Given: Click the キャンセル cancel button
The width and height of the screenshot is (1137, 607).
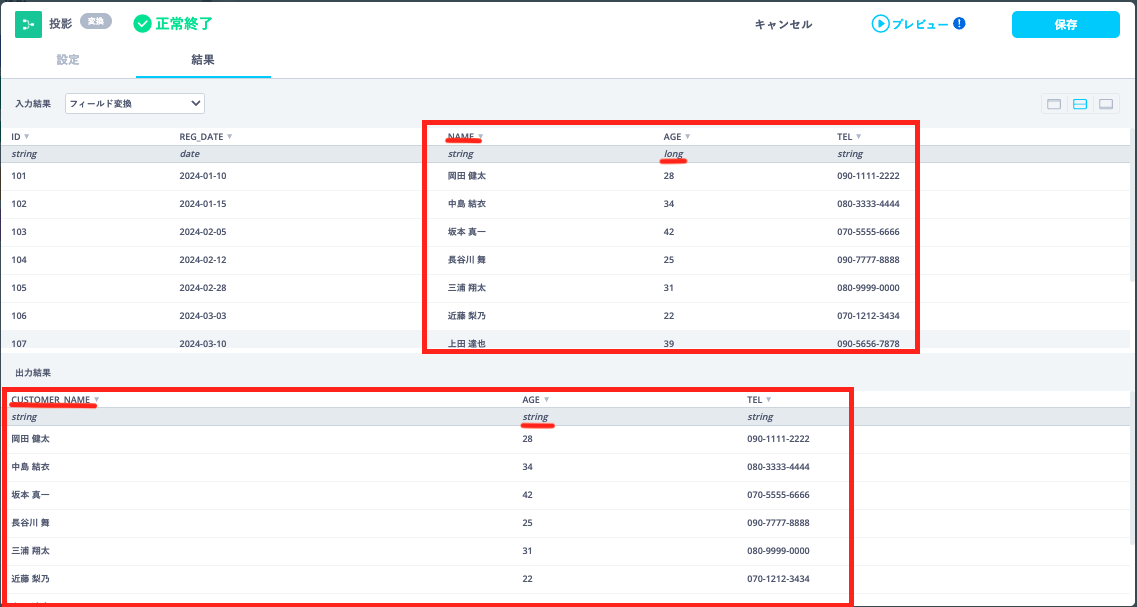Looking at the screenshot, I should [x=783, y=24].
